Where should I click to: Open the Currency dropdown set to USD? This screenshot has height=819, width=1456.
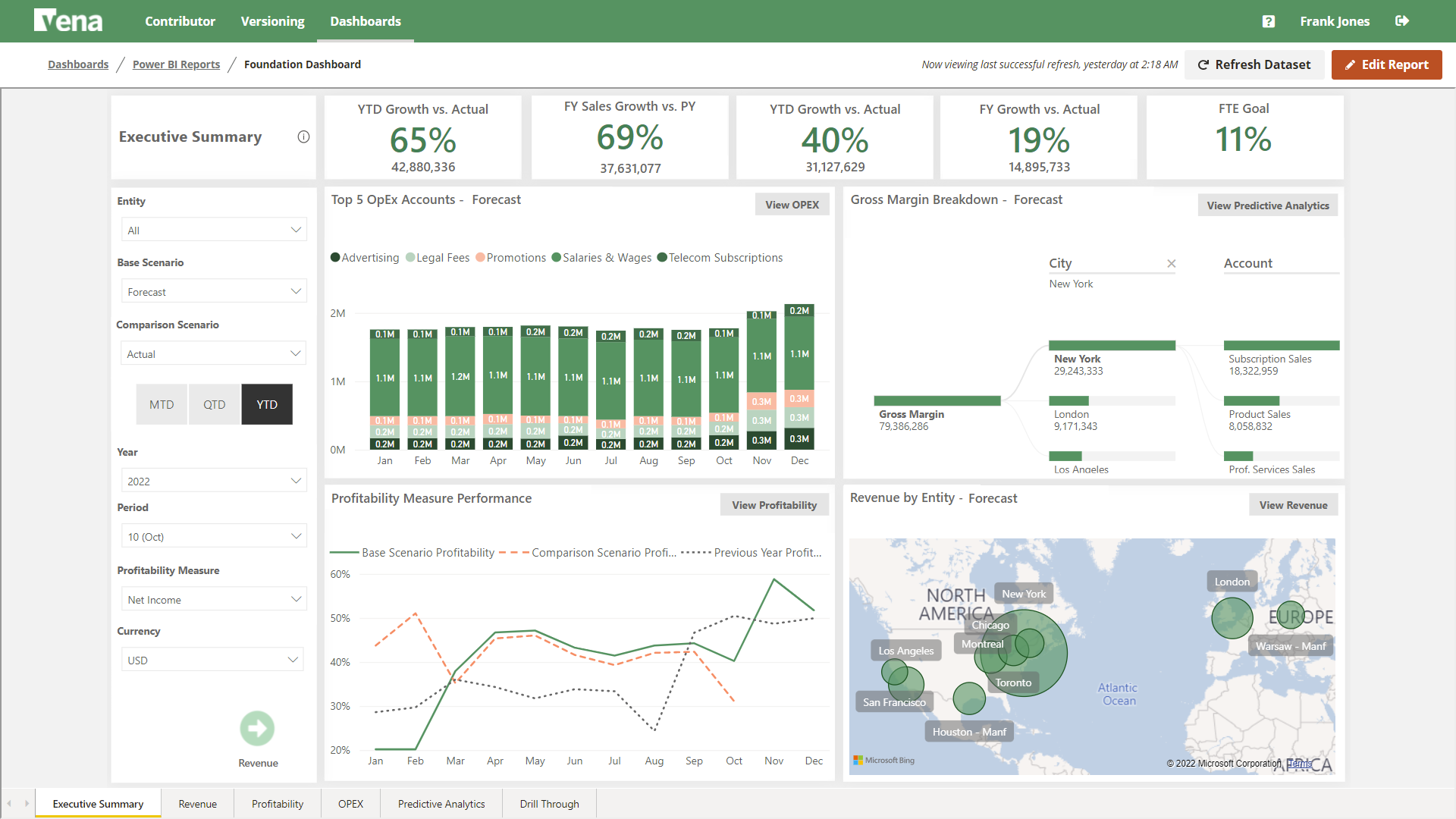click(212, 659)
